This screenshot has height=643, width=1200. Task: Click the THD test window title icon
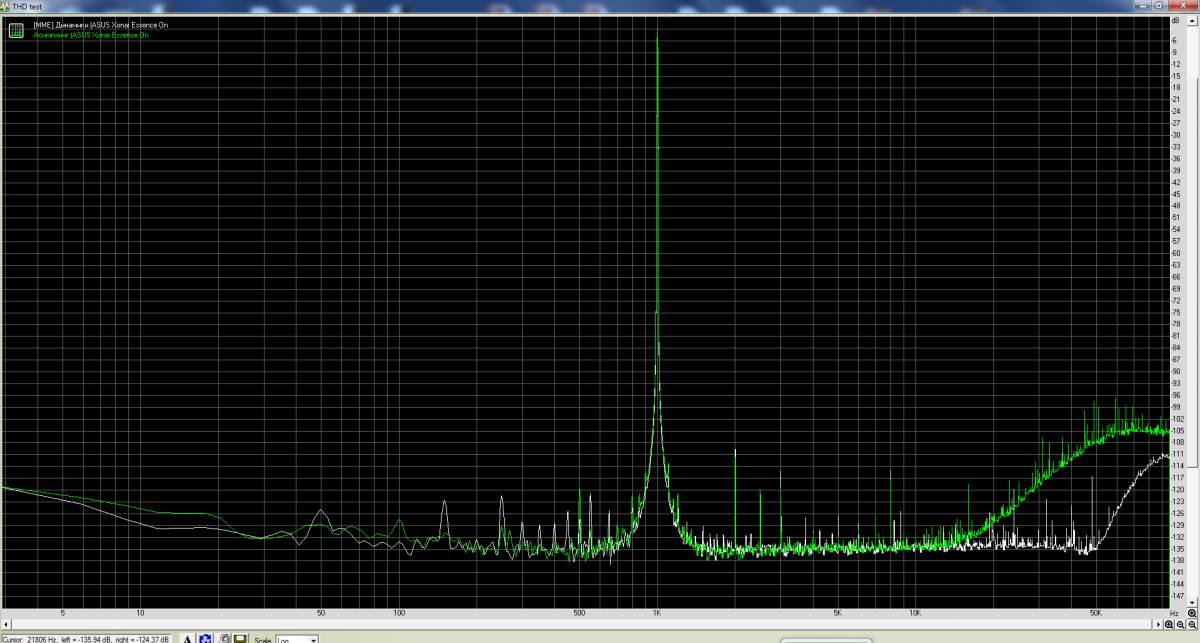click(x=5, y=6)
